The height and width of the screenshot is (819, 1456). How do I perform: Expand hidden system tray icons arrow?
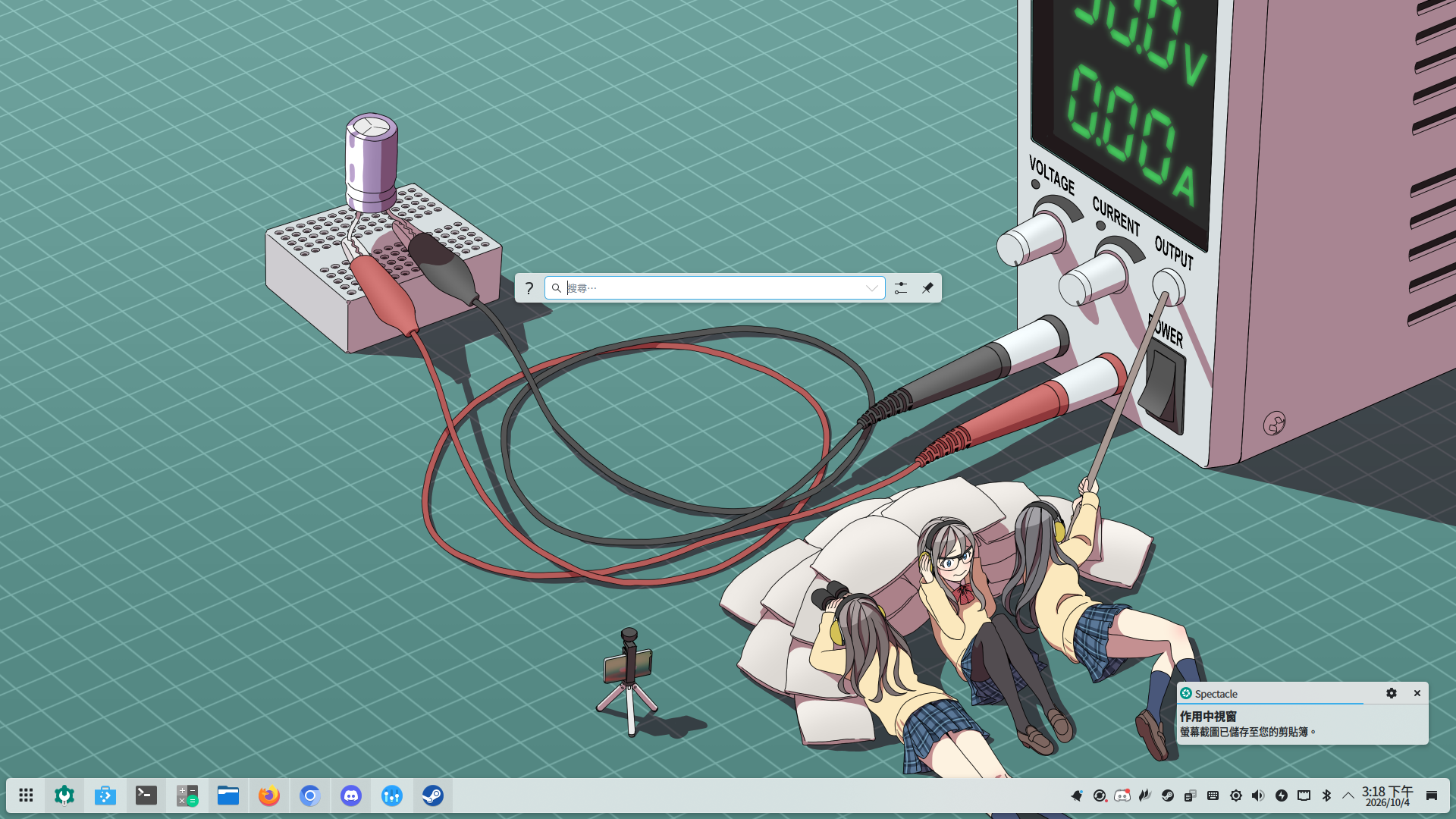point(1348,795)
